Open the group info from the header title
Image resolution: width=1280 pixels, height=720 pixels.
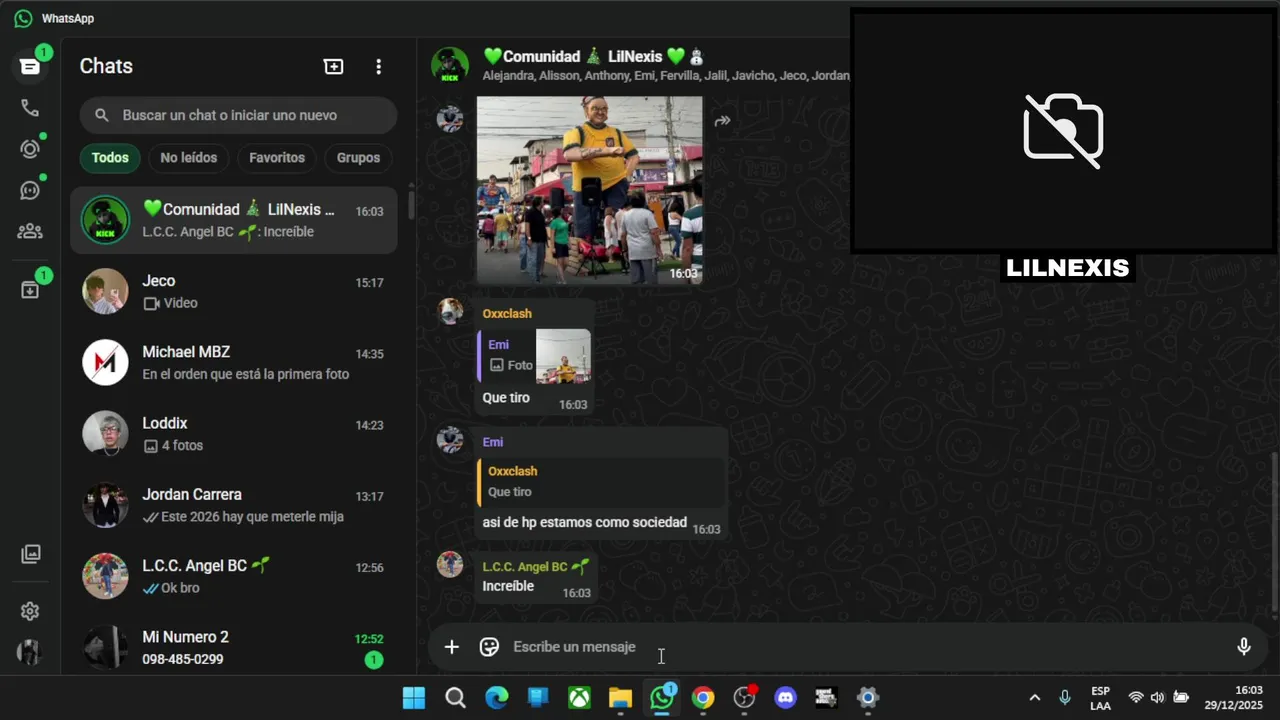[593, 56]
